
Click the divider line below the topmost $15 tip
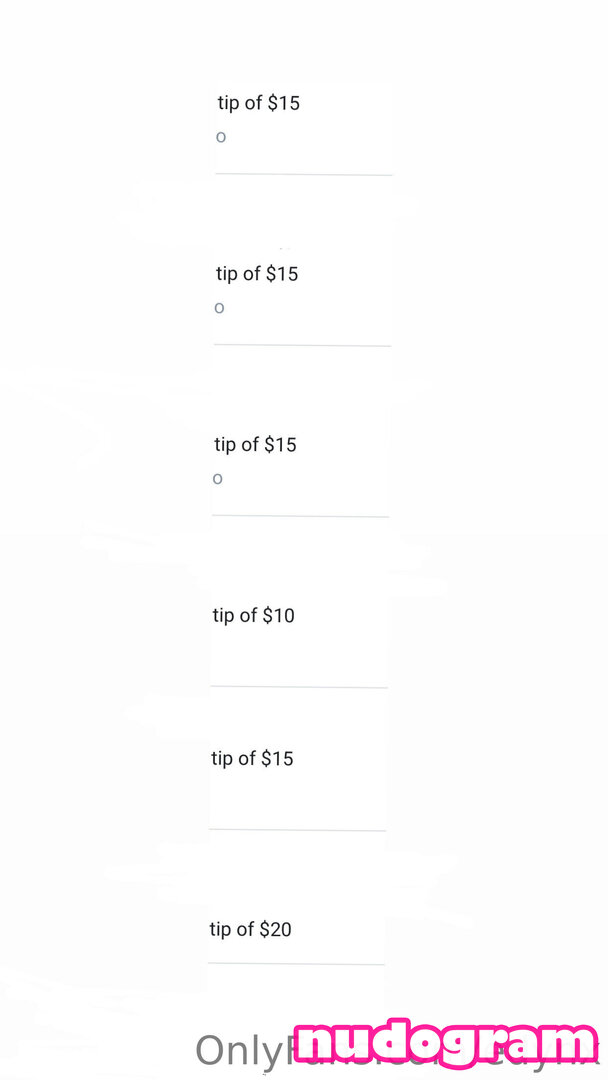pyautogui.click(x=304, y=175)
